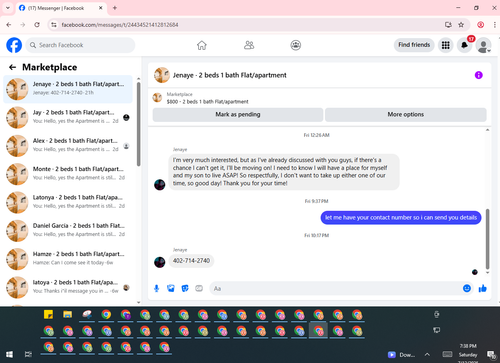The image size is (500, 363).
Task: Open the Windows notification center
Action: [x=491, y=355]
